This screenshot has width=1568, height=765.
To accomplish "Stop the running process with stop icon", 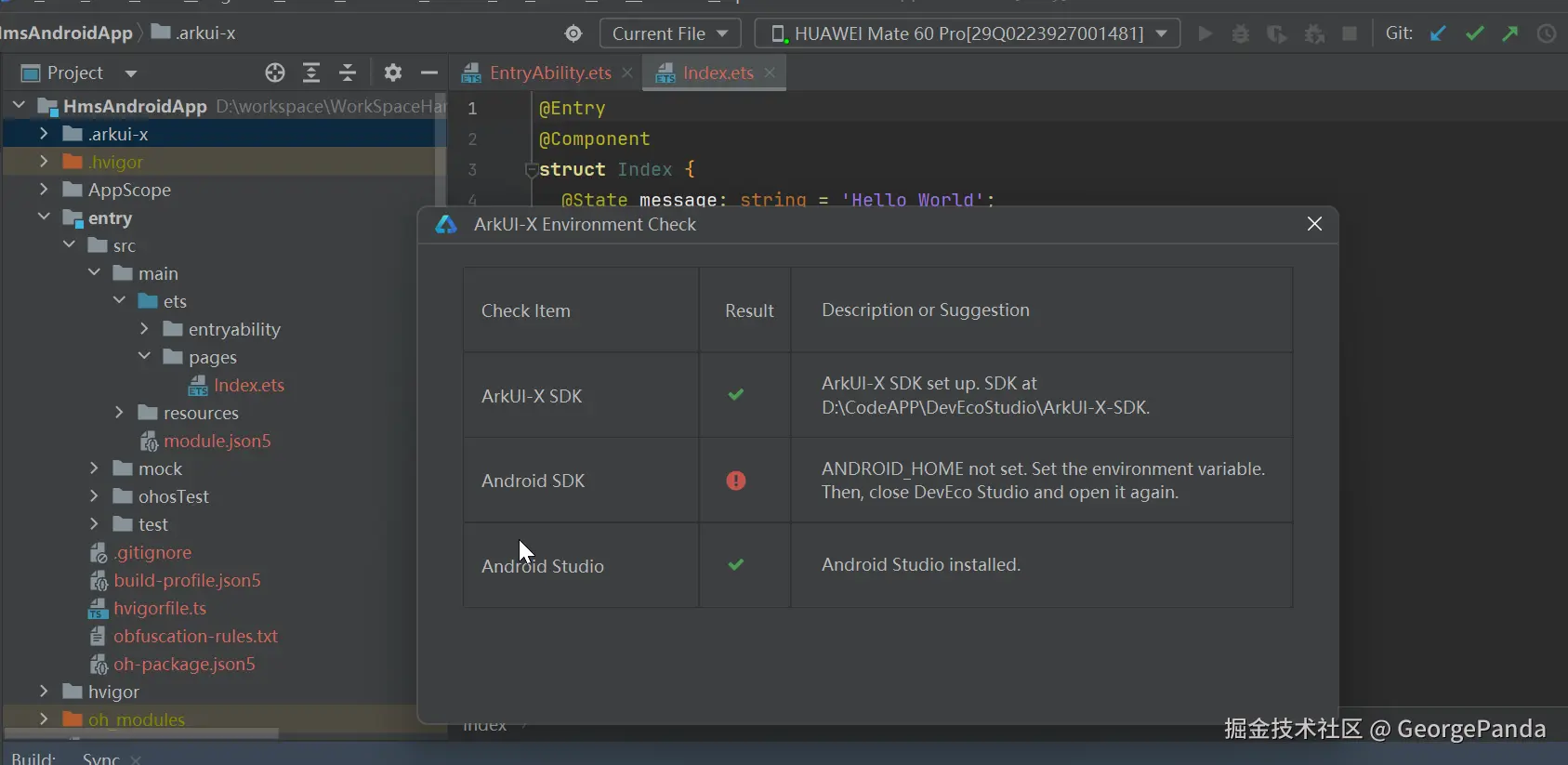I will (x=1350, y=33).
